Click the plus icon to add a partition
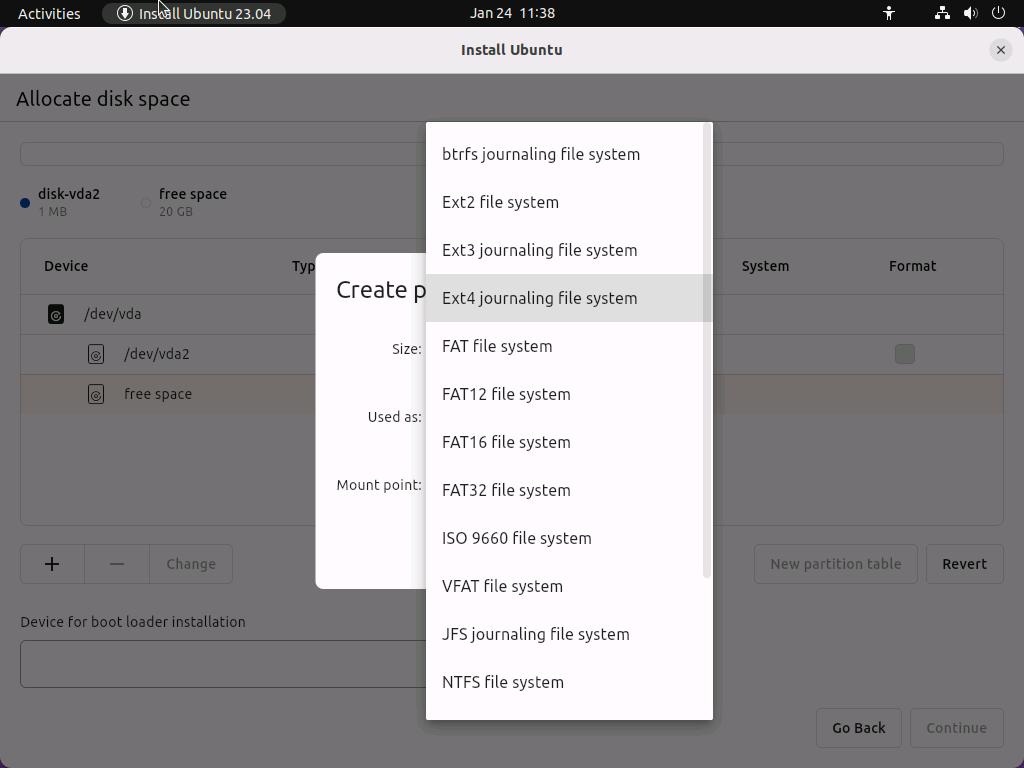Viewport: 1024px width, 768px height. point(51,563)
